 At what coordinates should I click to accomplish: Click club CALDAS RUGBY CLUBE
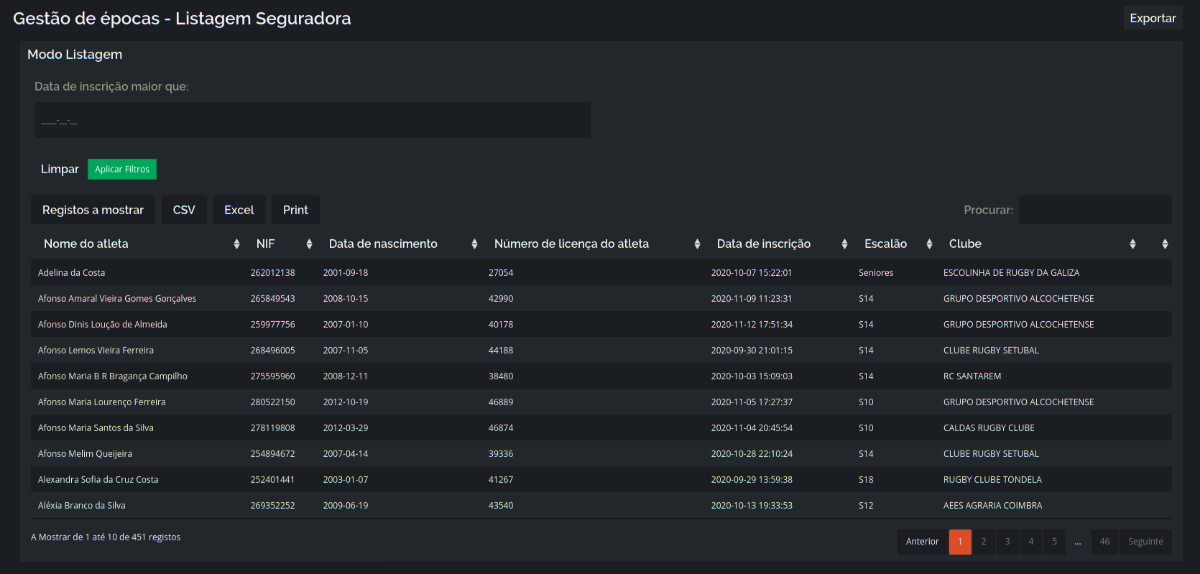tap(989, 428)
